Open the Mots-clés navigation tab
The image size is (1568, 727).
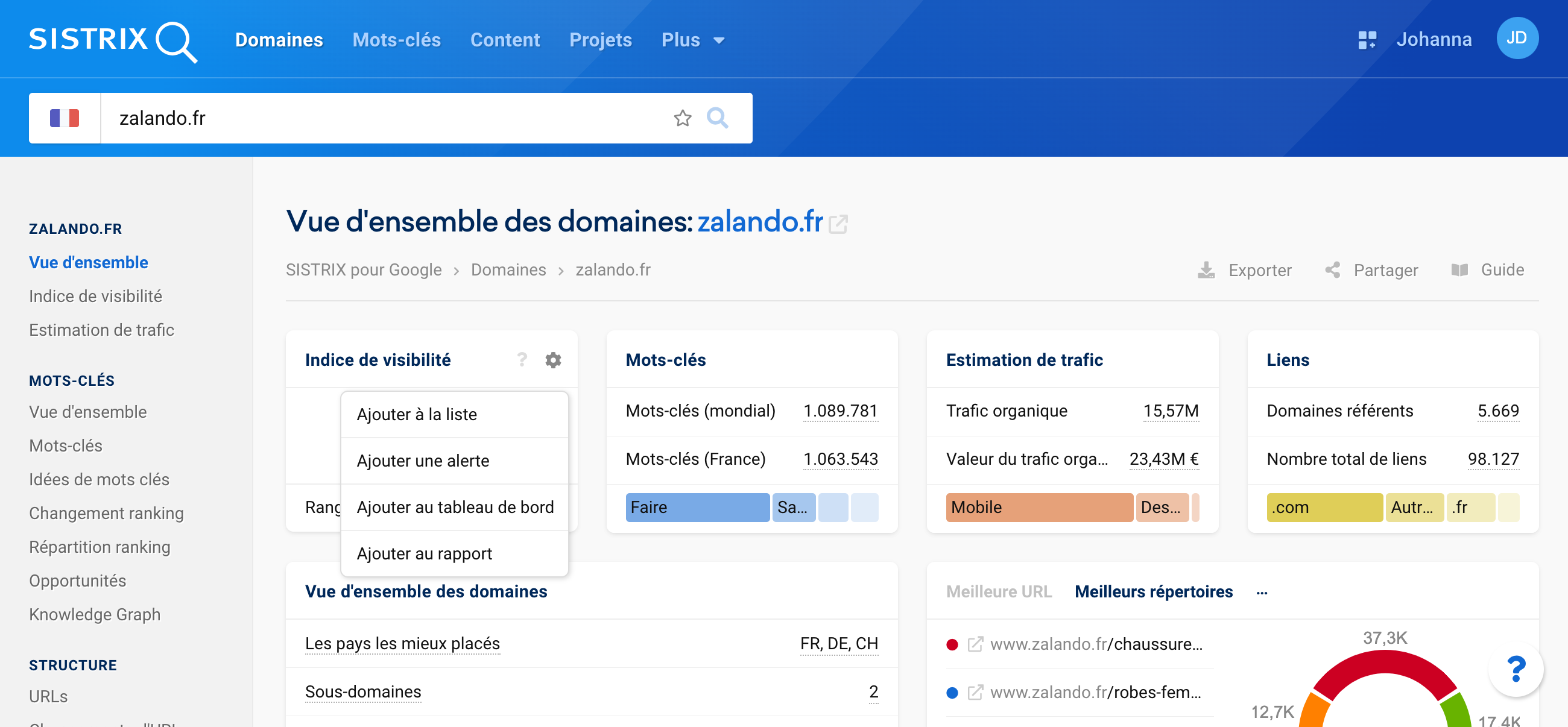click(396, 40)
